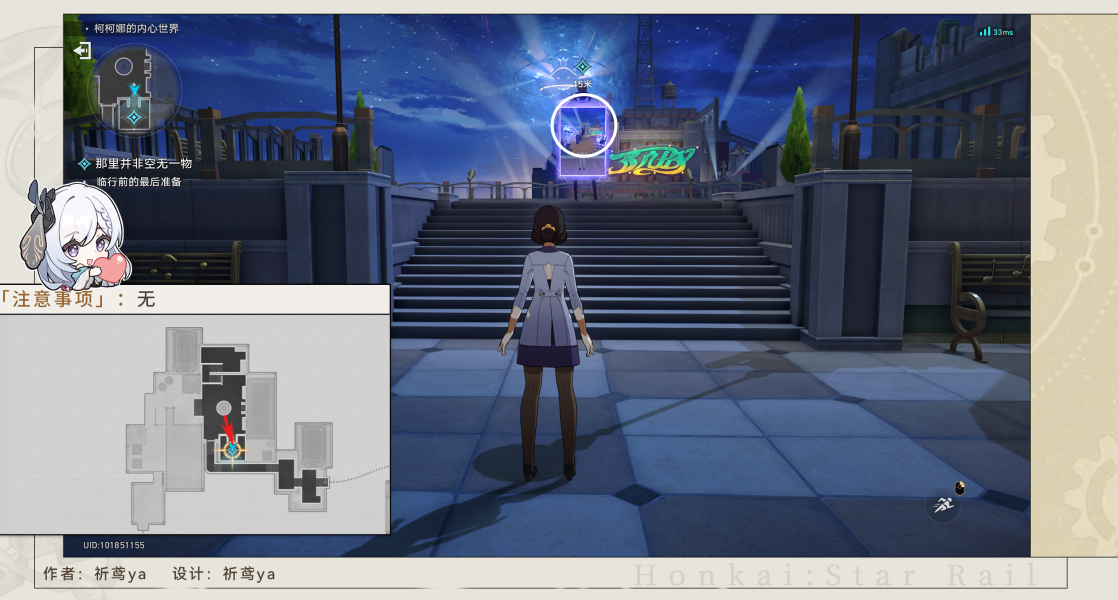This screenshot has width=1118, height=600.
Task: Click the quest diamond marker on minimap
Action: [x=134, y=116]
